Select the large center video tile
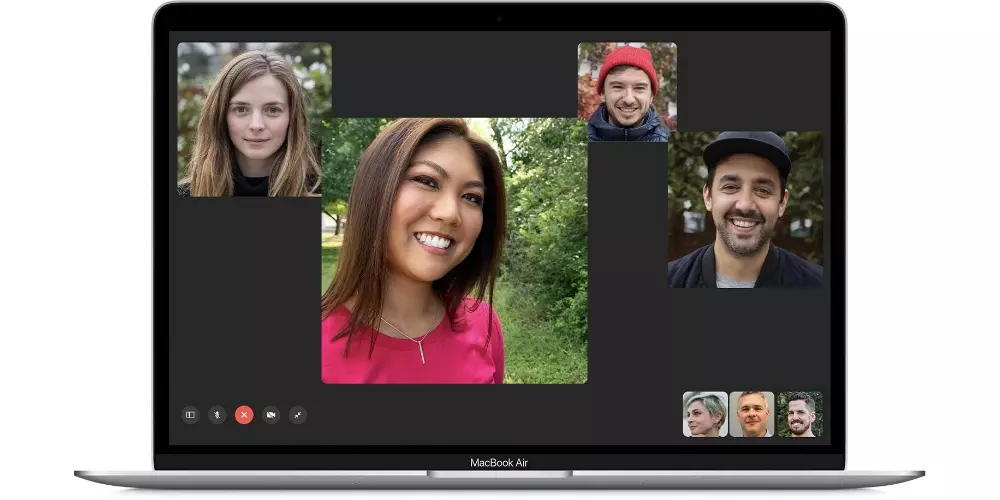Viewport: 1000px width, 500px height. [x=454, y=251]
